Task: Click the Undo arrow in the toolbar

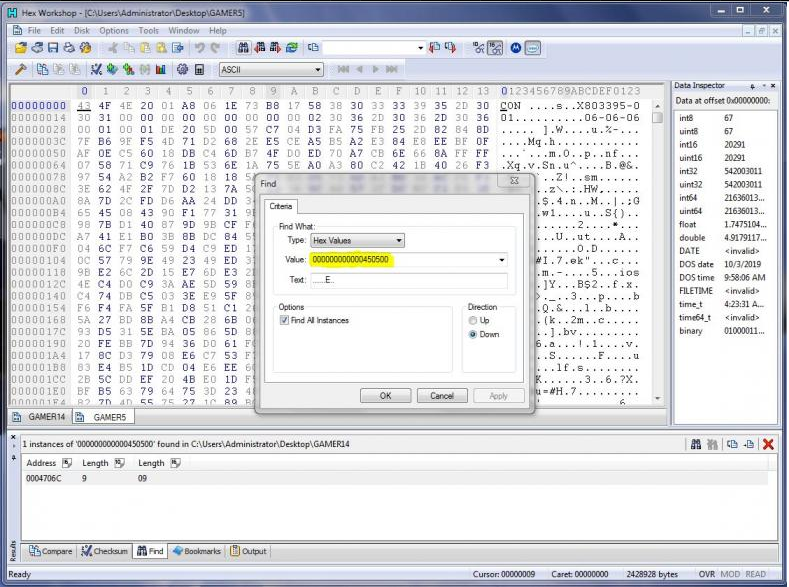Action: pyautogui.click(x=200, y=48)
